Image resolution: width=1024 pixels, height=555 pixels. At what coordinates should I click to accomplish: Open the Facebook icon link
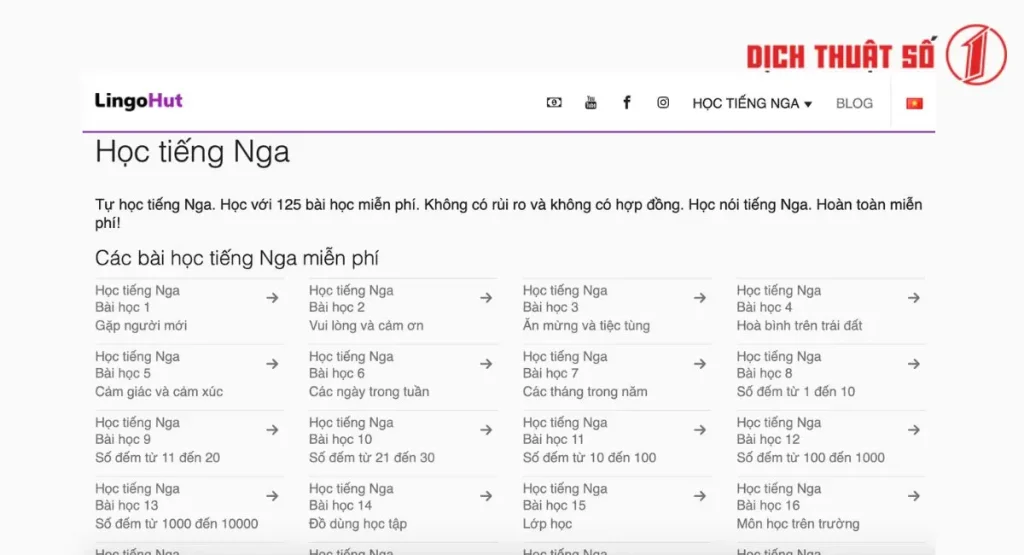[x=626, y=103]
